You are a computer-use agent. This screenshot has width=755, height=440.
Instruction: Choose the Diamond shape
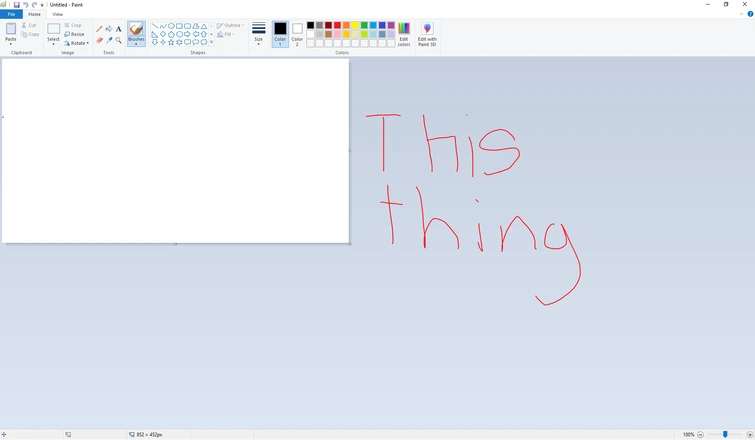(163, 34)
